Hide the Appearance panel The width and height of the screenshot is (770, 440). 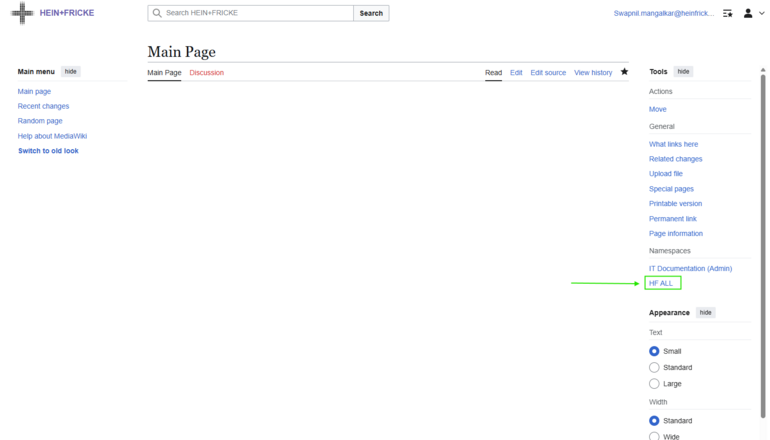click(705, 313)
